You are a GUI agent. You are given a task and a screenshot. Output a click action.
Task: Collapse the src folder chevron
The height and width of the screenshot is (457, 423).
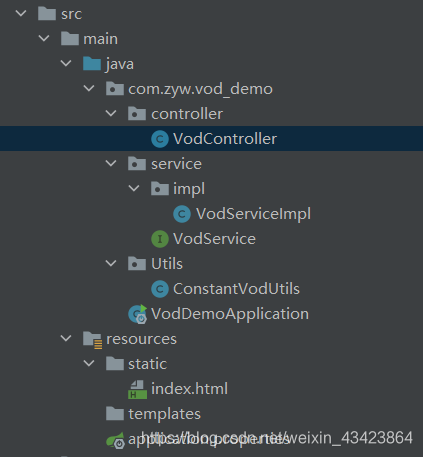(21, 13)
